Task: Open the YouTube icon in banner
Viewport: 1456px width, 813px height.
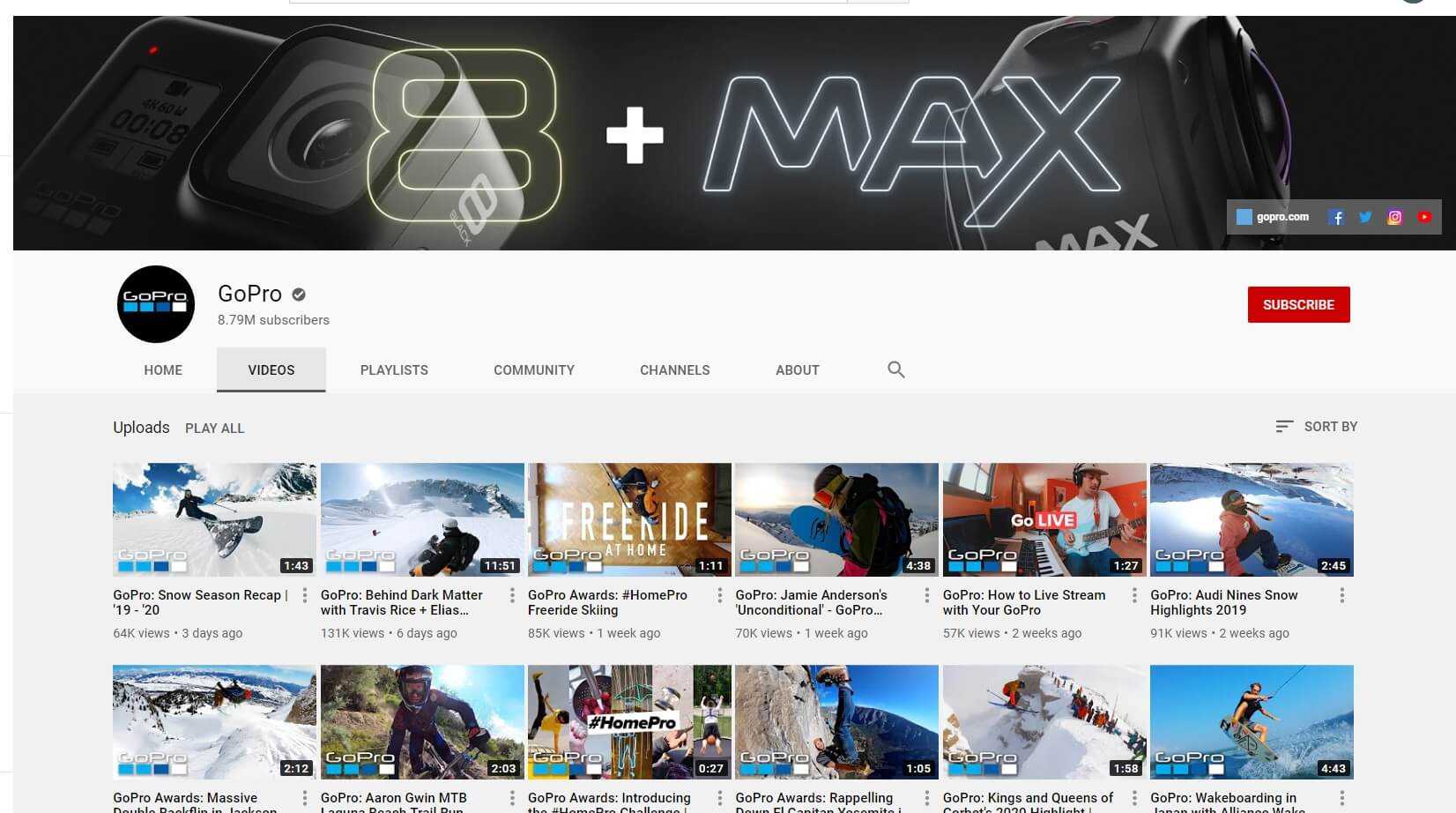Action: pos(1424,217)
